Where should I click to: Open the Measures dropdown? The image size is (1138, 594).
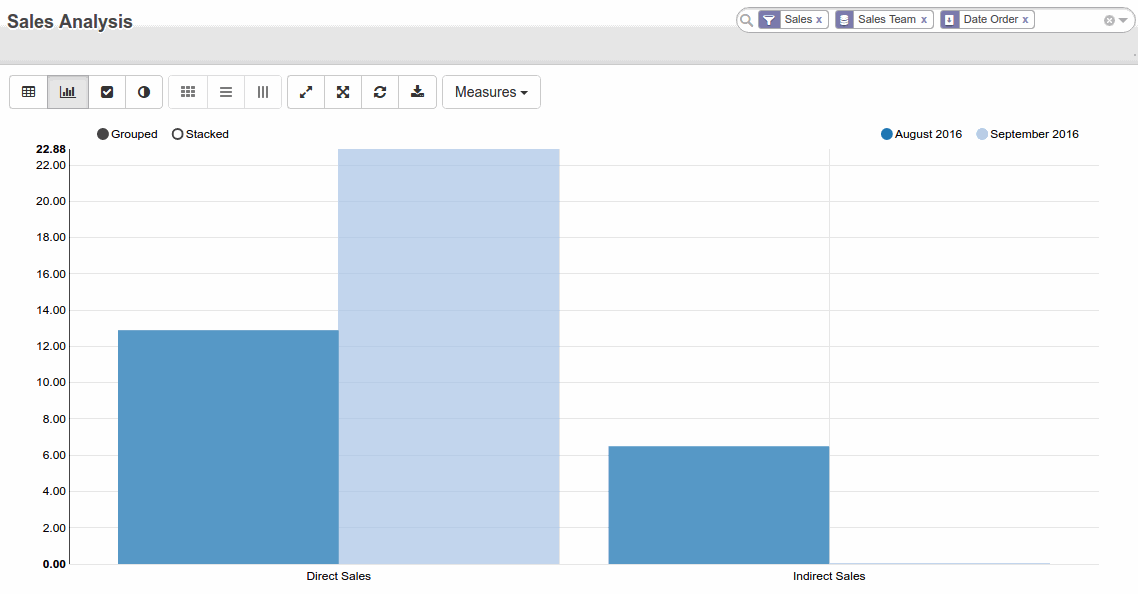pos(491,92)
